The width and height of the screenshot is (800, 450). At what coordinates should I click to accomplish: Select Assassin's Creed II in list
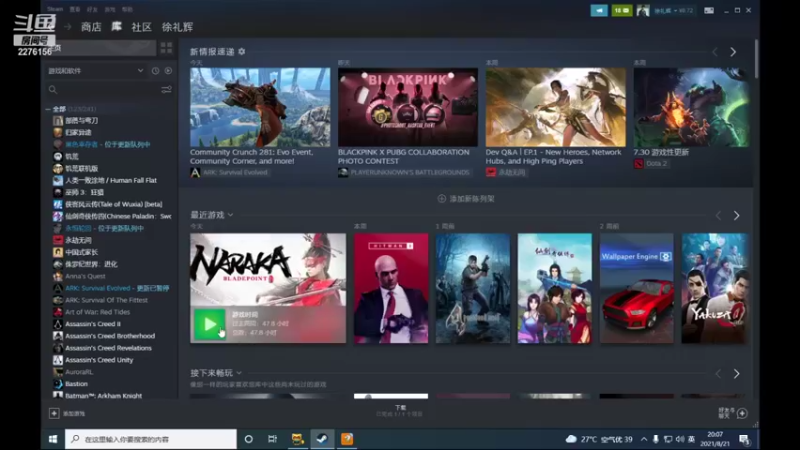pos(93,324)
